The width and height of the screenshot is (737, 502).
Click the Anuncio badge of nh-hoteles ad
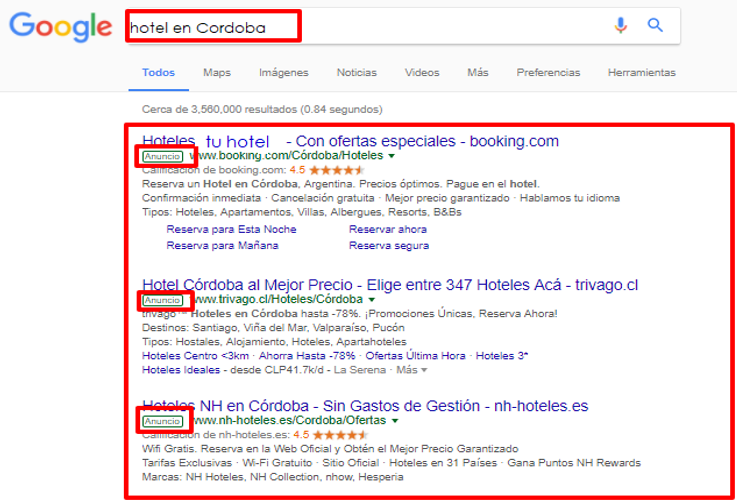(x=162, y=422)
